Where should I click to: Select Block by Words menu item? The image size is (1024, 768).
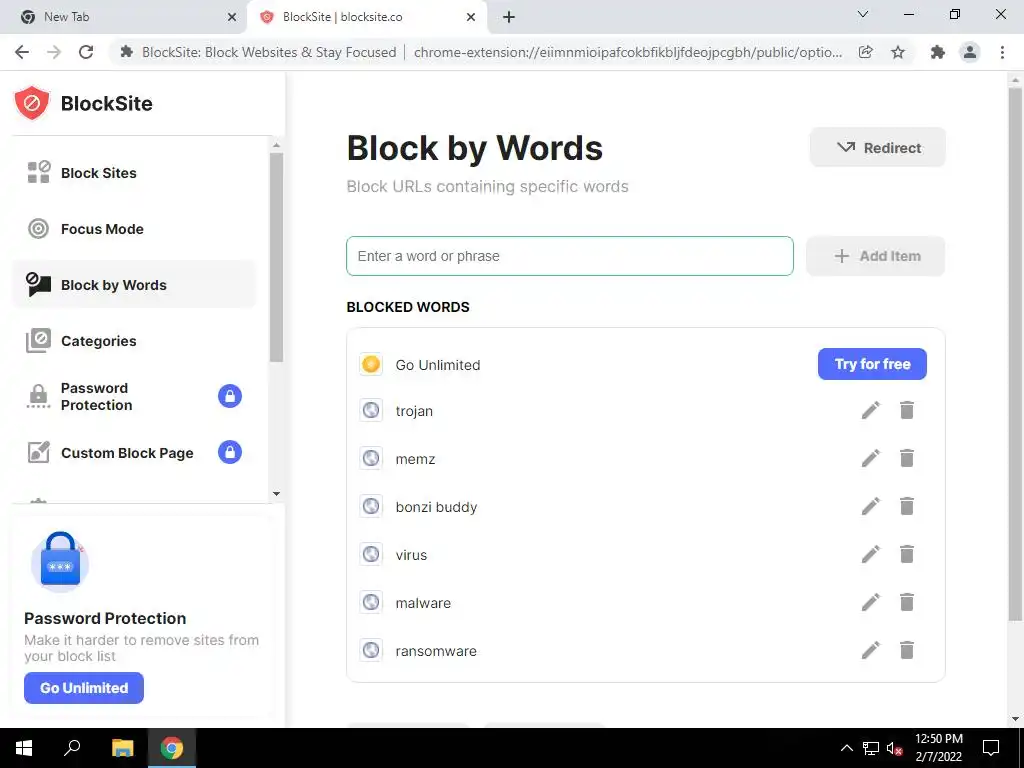133,285
